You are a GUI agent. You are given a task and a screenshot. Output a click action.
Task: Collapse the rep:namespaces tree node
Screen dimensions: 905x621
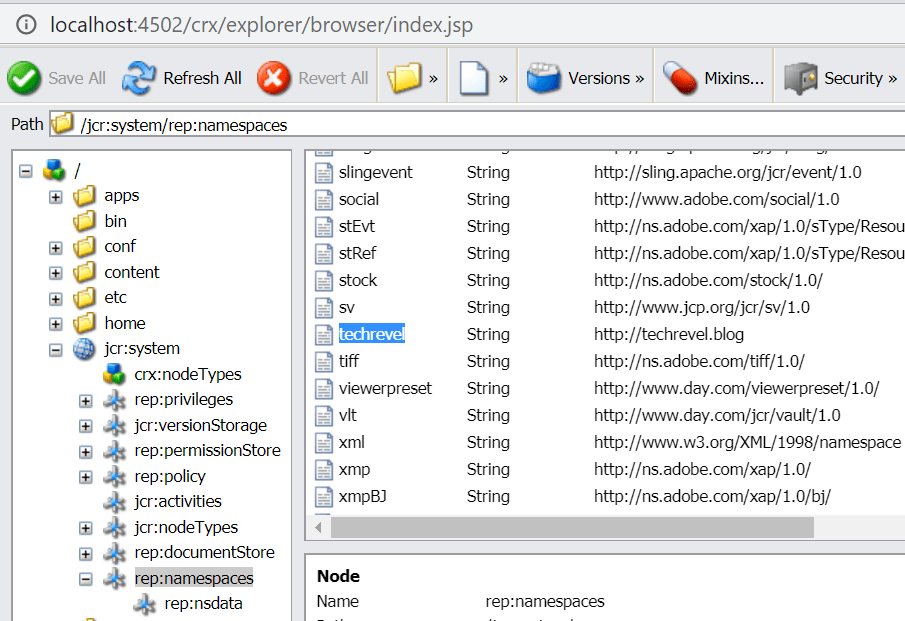click(x=86, y=579)
